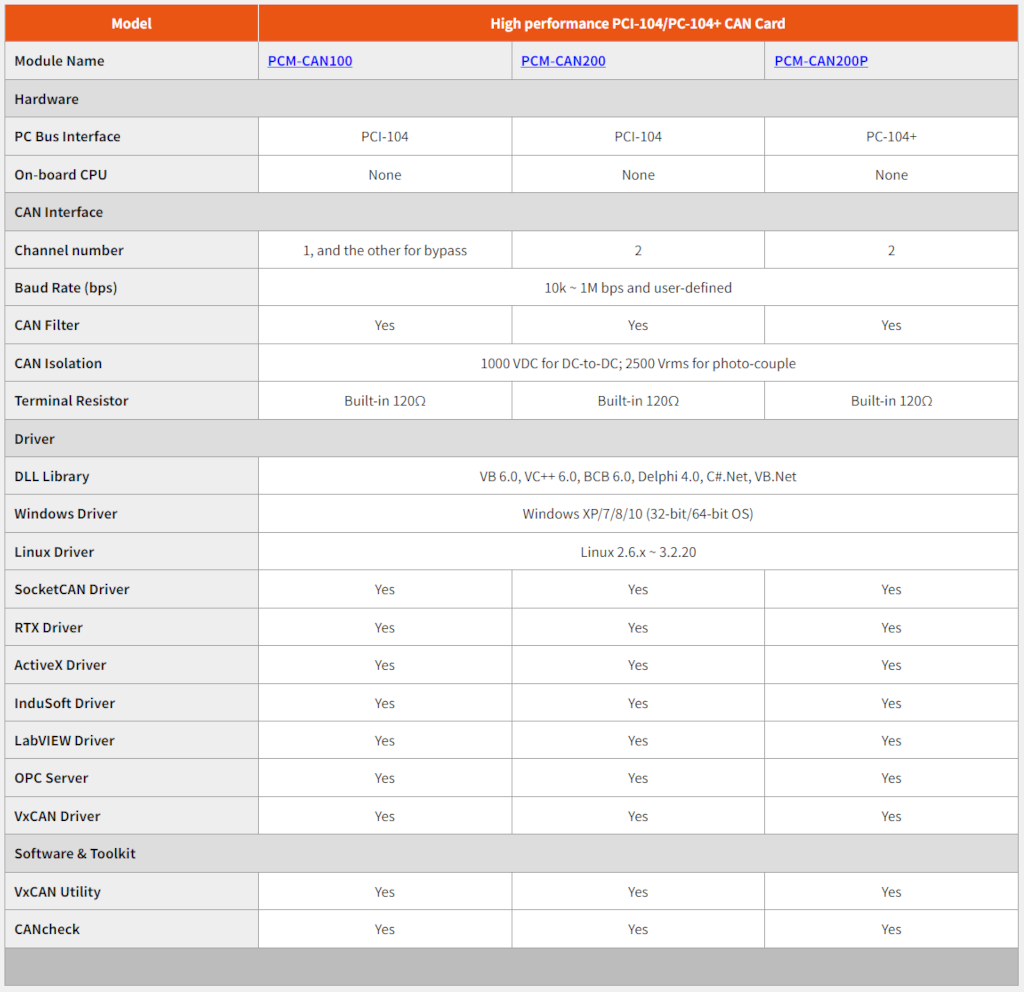Image resolution: width=1024 pixels, height=992 pixels.
Task: Select '1, and the other for bypass' cell
Action: pyautogui.click(x=385, y=251)
